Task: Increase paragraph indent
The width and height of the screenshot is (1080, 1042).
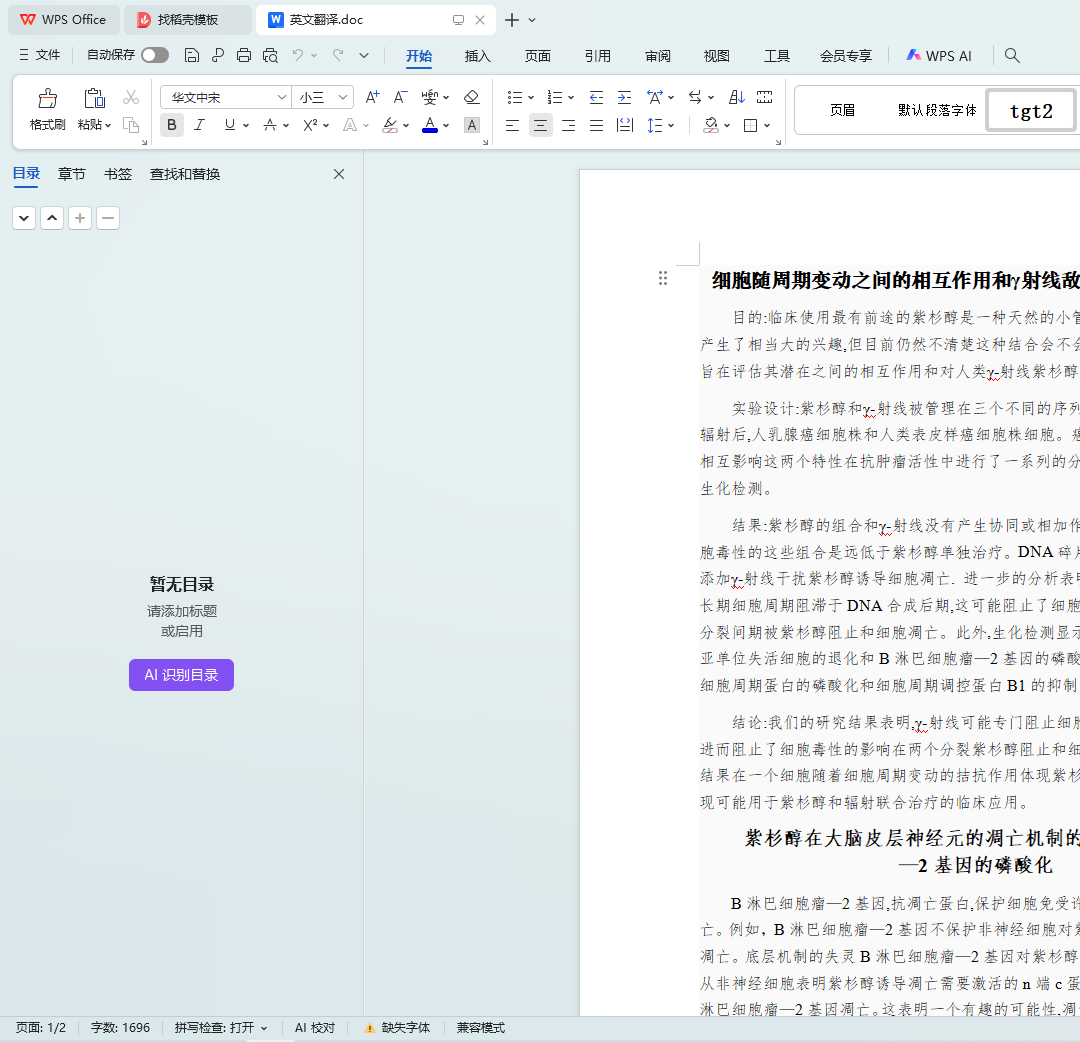Action: pos(625,97)
